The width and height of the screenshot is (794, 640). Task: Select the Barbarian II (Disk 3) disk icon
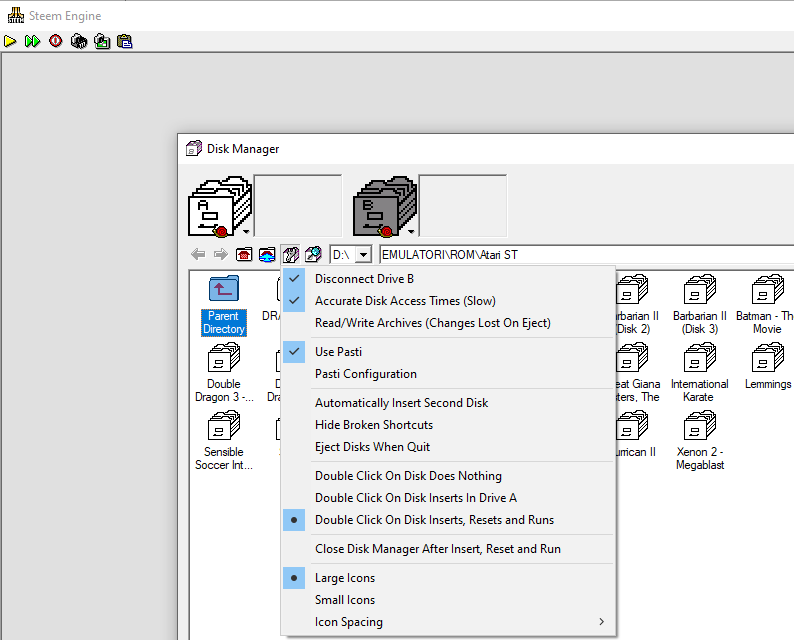coord(700,289)
